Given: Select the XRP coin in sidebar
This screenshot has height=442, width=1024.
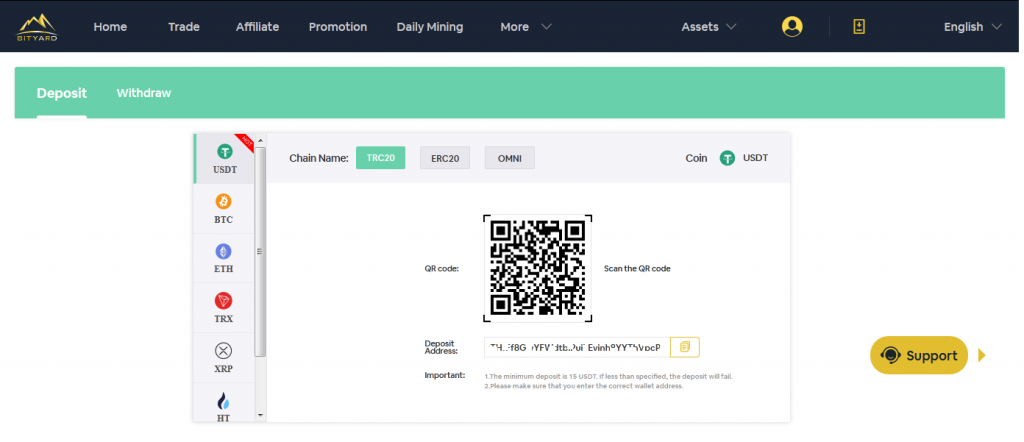Looking at the screenshot, I should [x=224, y=356].
